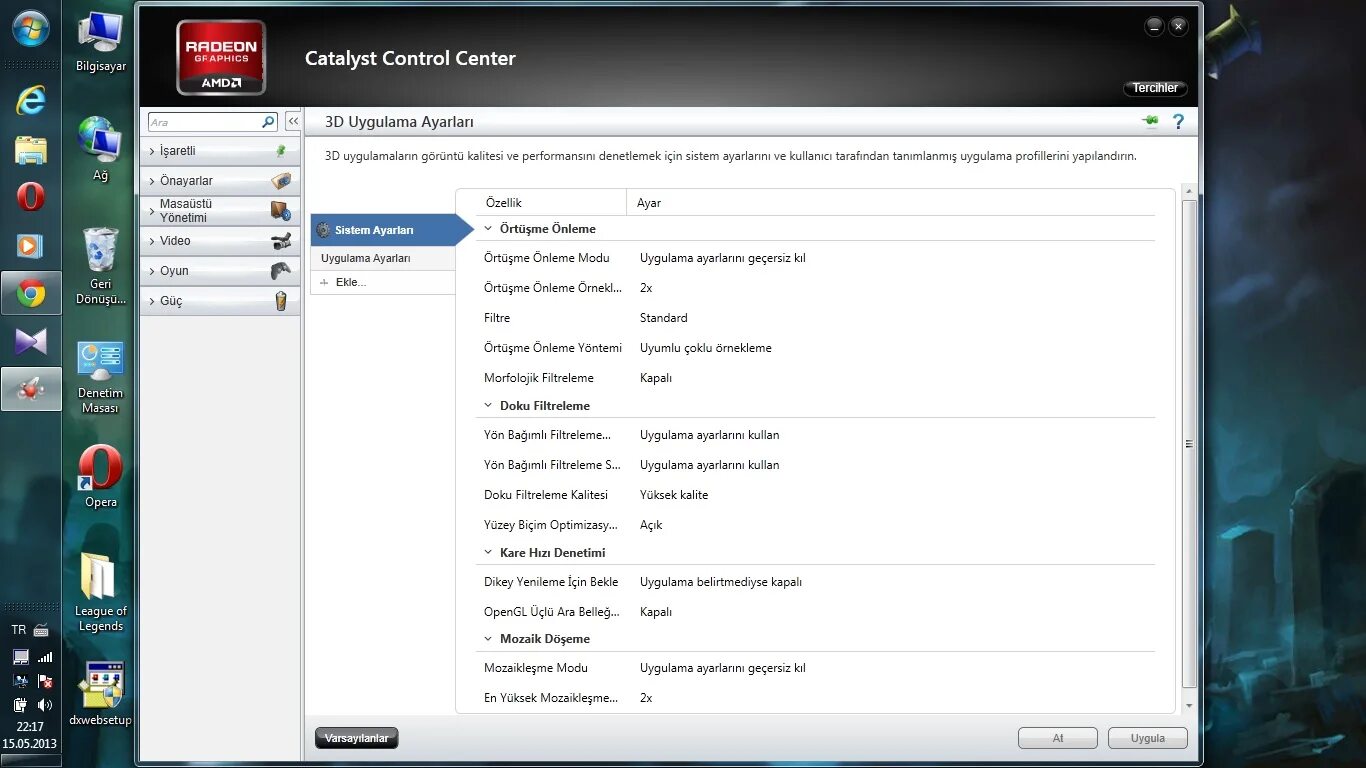Collapse the sidebar with the double-arrow button
The width and height of the screenshot is (1366, 768).
(293, 122)
